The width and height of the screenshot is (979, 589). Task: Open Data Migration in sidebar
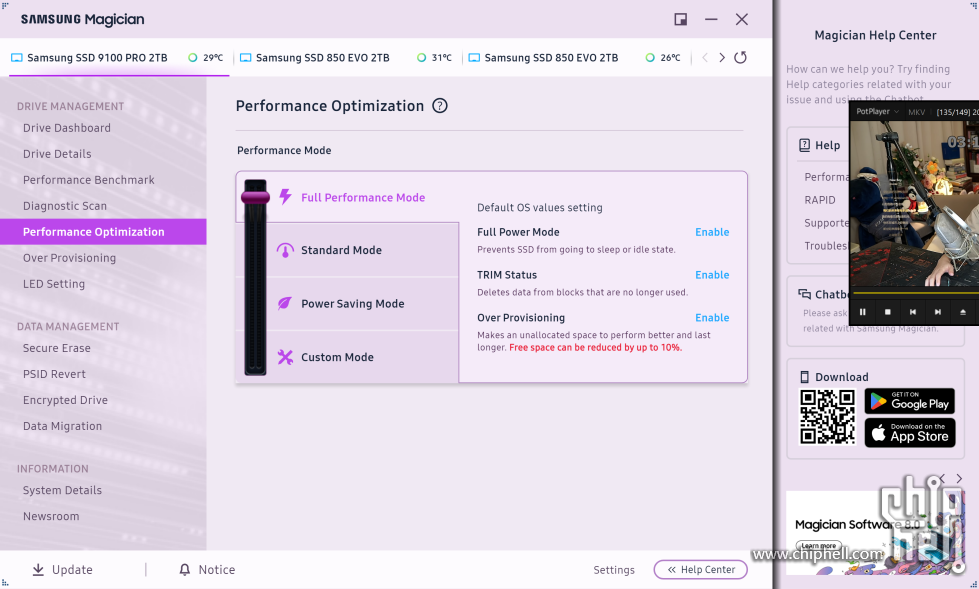(x=62, y=426)
